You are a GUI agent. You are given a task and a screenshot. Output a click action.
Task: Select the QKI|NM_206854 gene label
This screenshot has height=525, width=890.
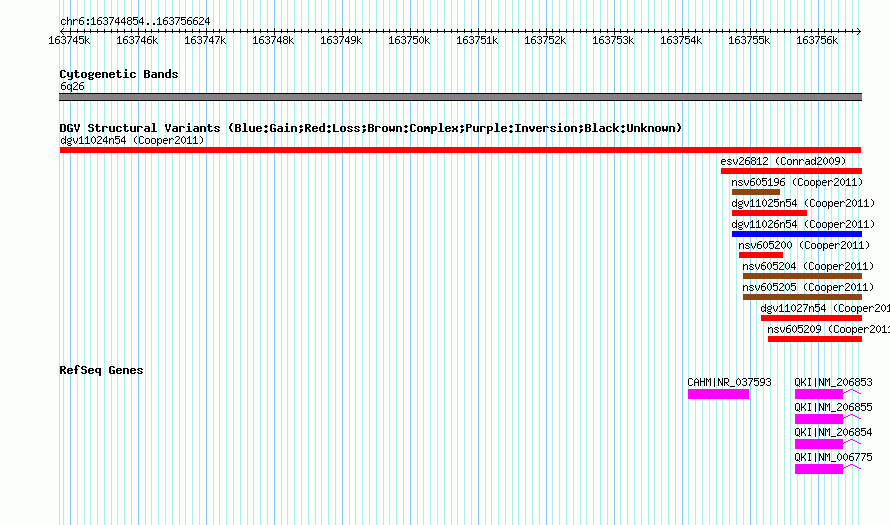click(x=833, y=432)
